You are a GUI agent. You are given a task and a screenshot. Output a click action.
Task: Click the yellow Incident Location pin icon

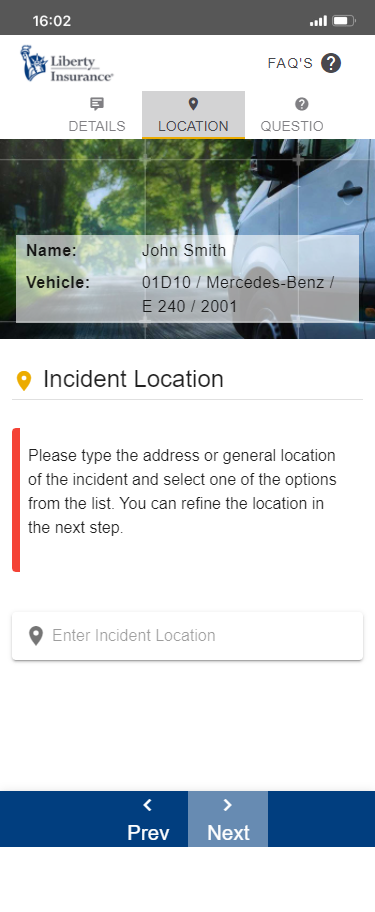[24, 380]
